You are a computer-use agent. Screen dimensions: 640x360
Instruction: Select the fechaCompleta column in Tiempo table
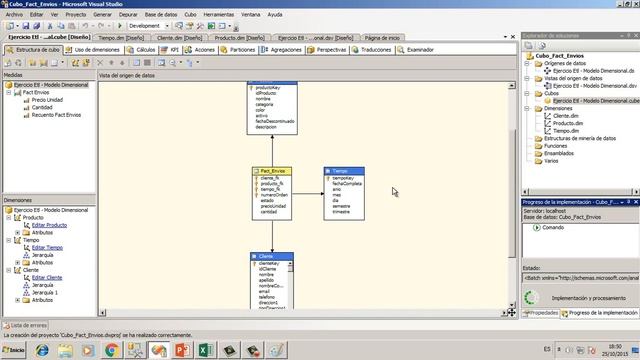347,184
